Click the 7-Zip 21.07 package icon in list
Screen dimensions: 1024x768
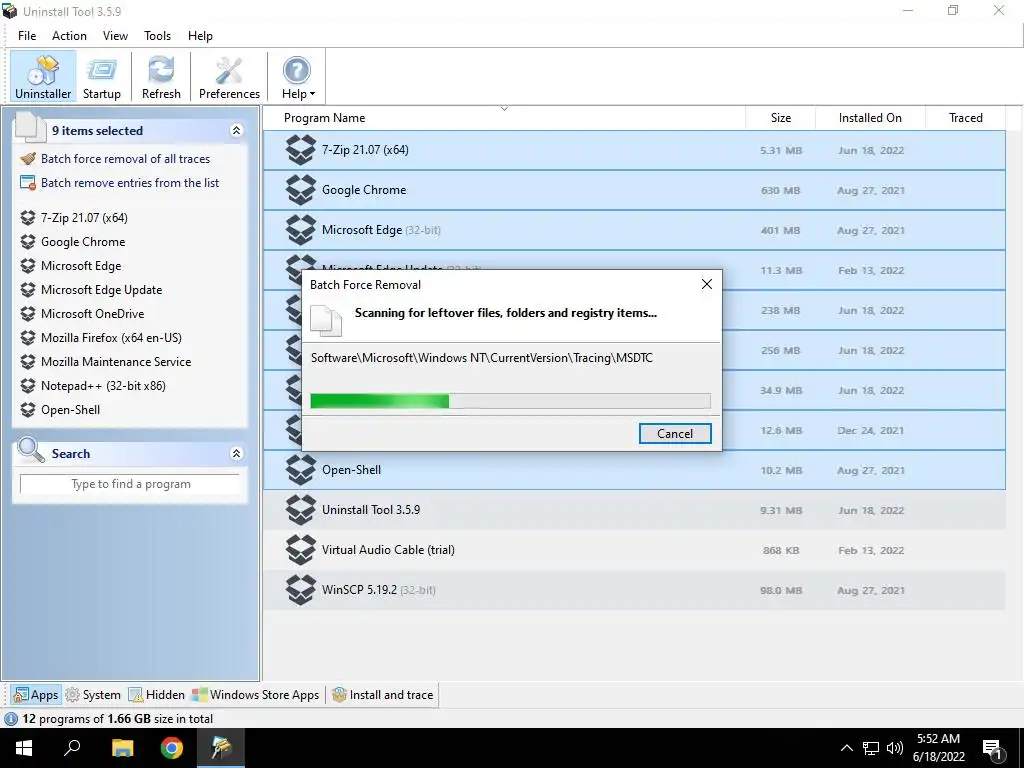300,150
